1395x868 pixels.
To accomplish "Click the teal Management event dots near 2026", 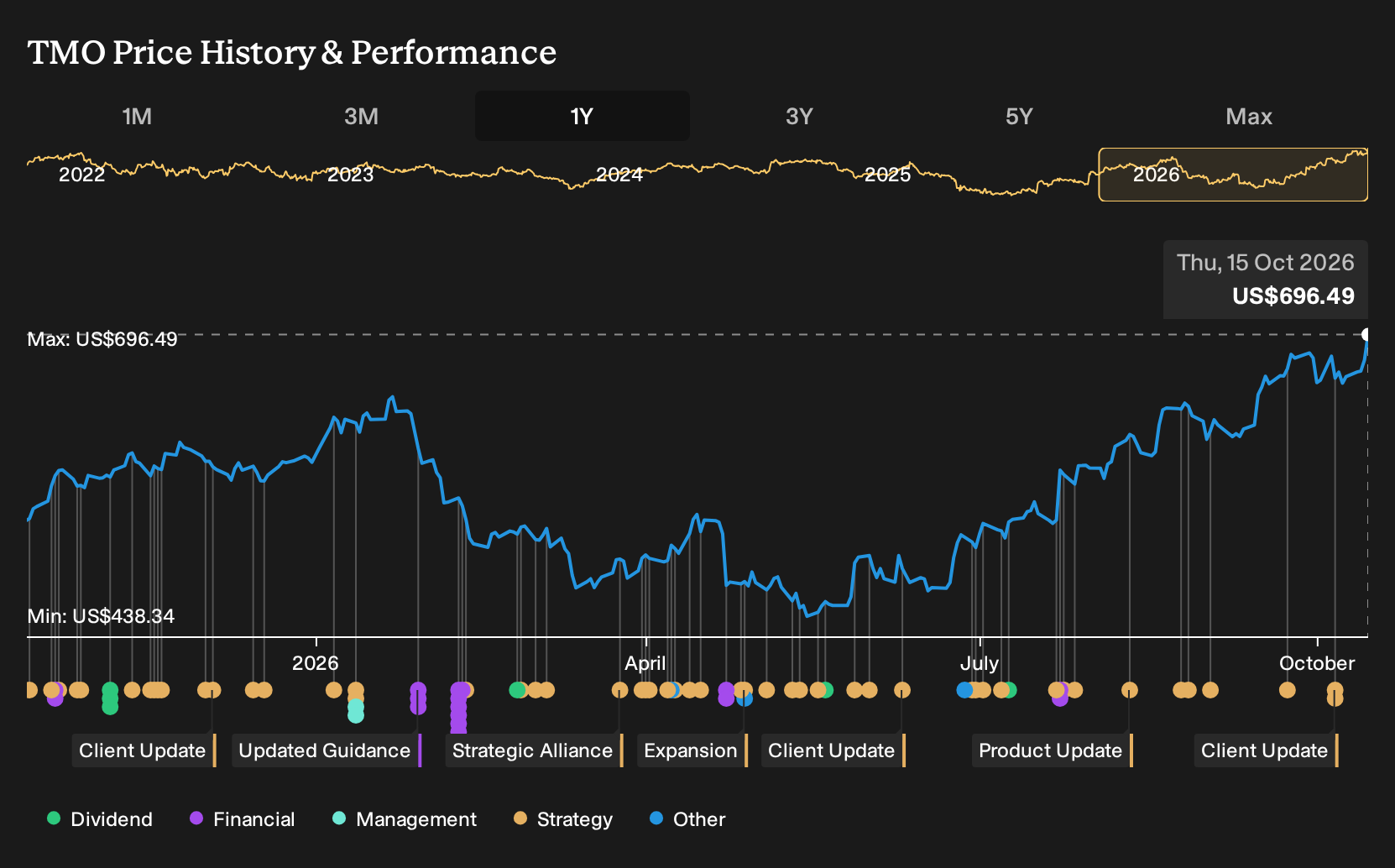I will point(356,710).
